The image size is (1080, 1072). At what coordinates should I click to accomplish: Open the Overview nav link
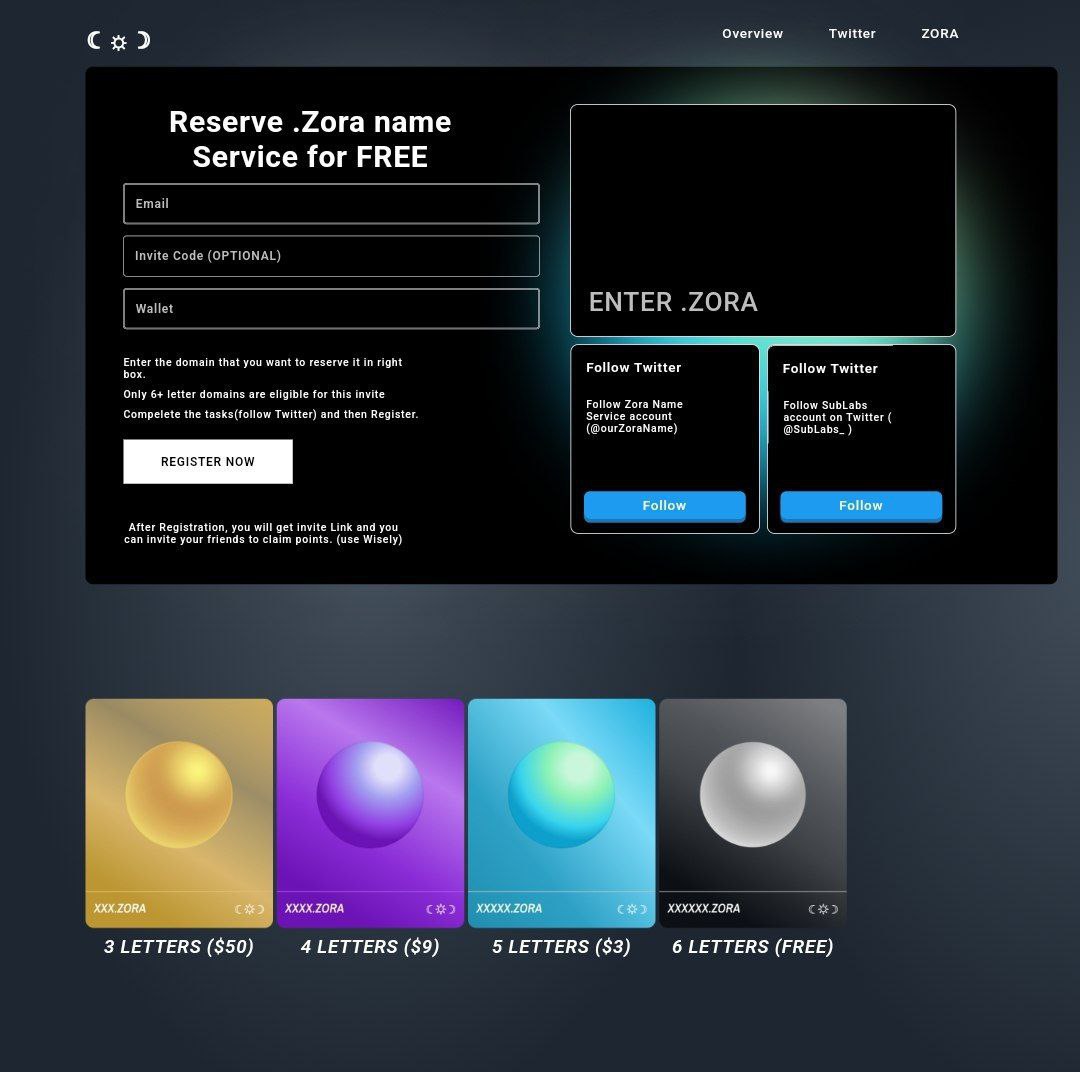[752, 34]
